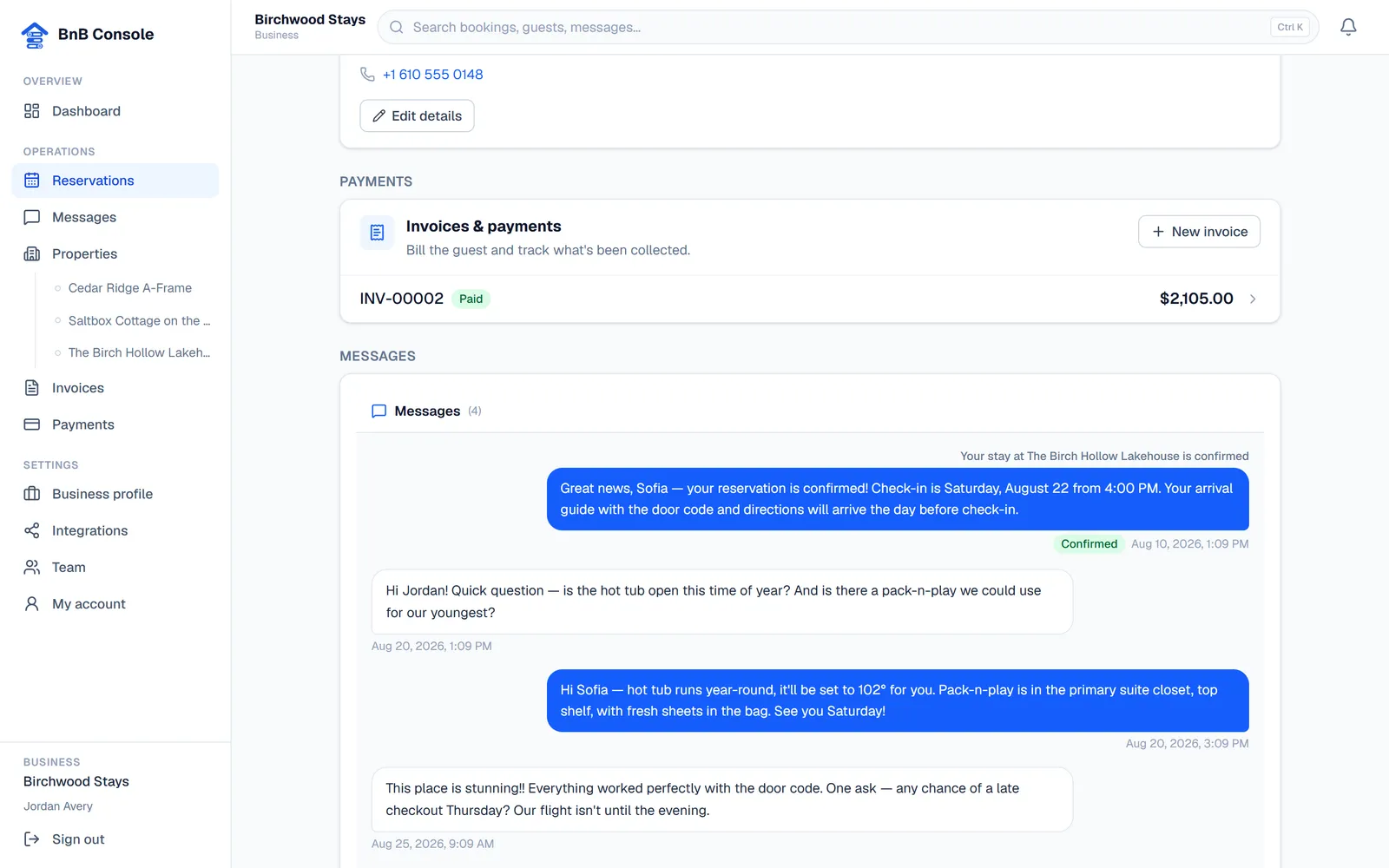The width and height of the screenshot is (1389, 868).
Task: Click the Aug 20, 2026, 1:09 PM timestamp
Action: [x=431, y=647]
